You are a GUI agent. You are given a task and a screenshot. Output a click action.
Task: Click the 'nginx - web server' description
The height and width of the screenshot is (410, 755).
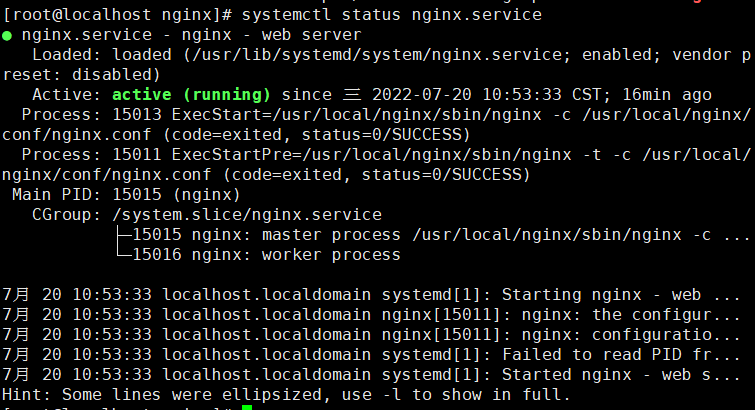pos(271,35)
